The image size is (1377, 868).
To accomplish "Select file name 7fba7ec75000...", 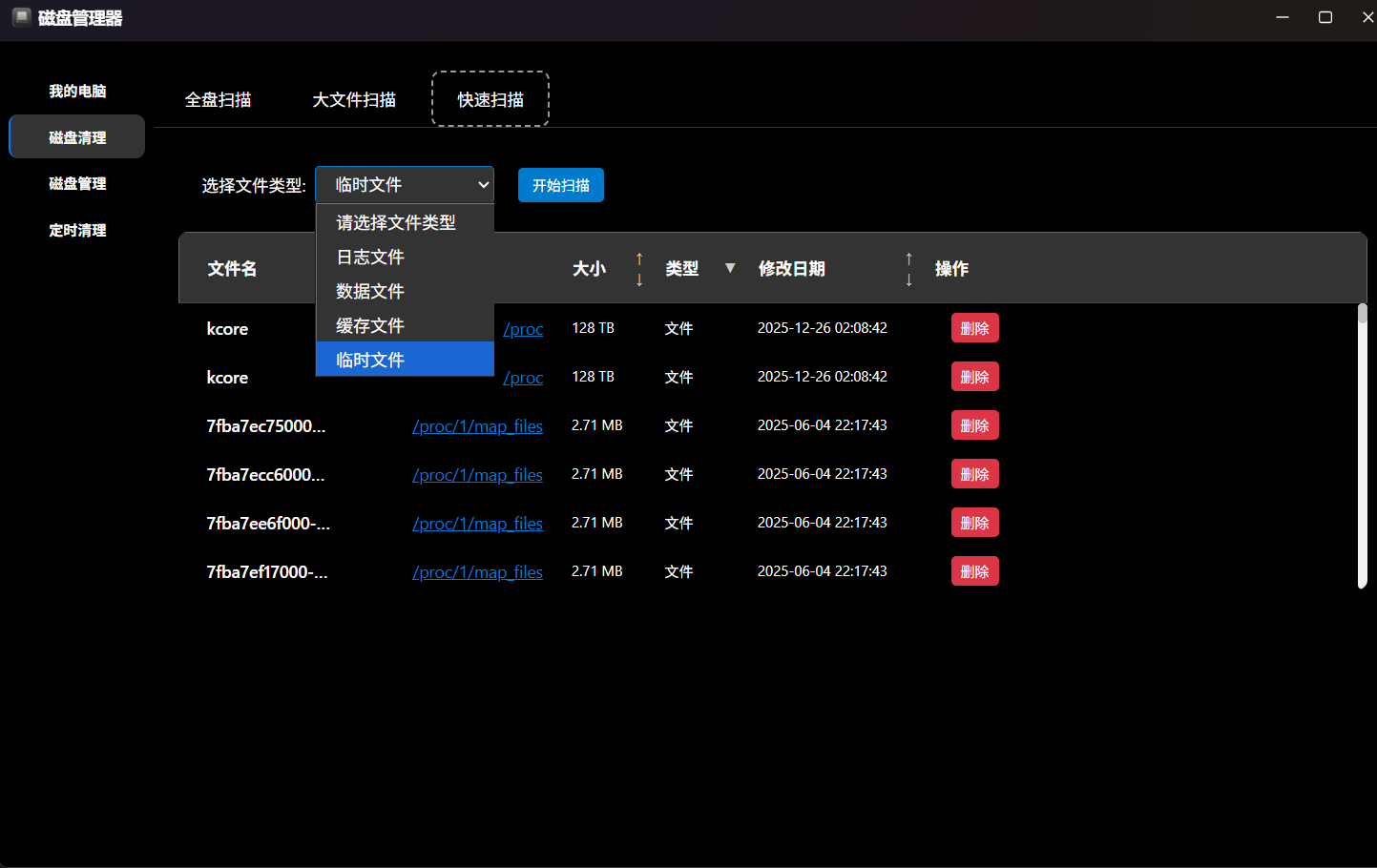I will click(266, 426).
